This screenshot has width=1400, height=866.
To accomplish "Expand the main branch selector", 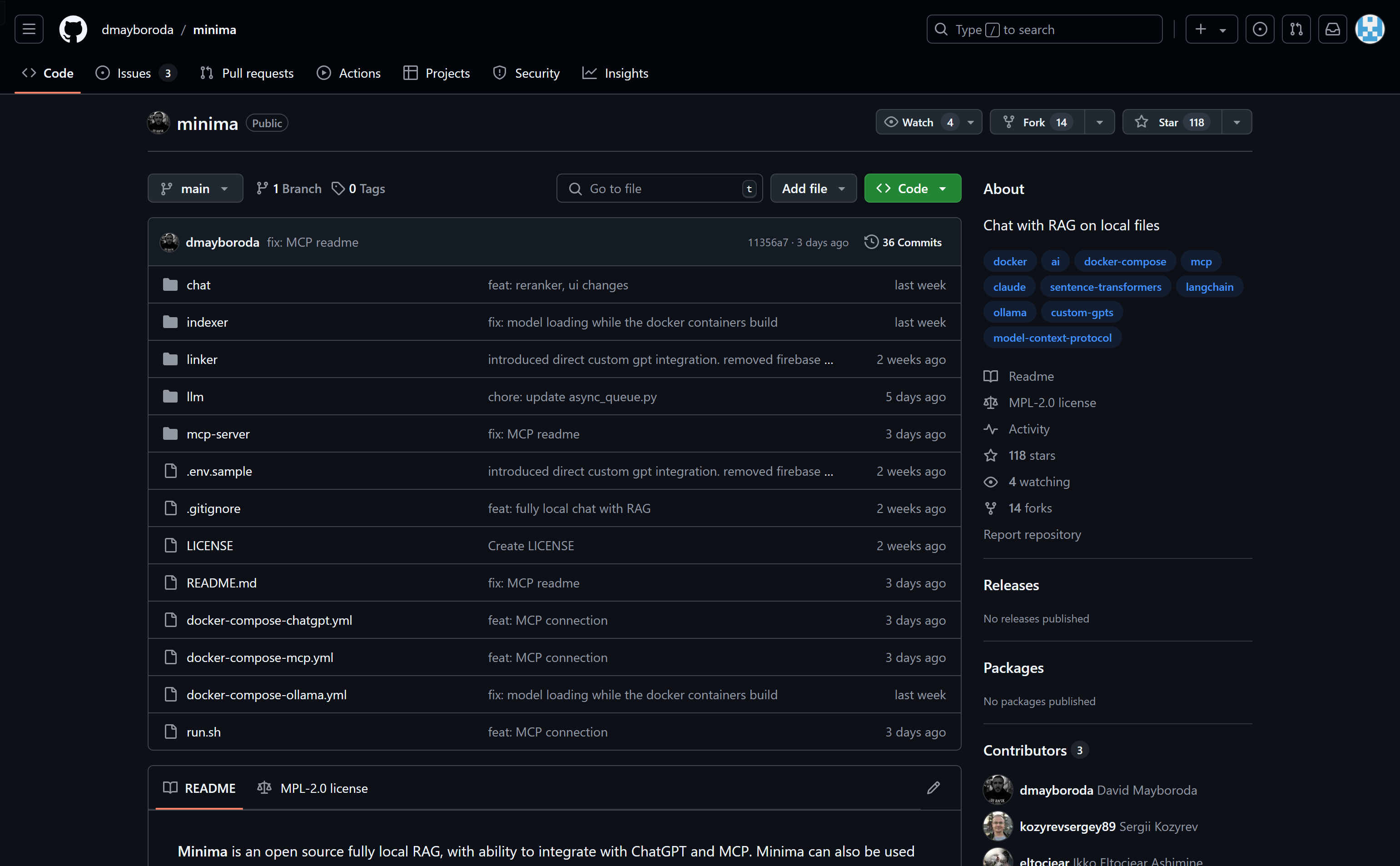I will (195, 189).
